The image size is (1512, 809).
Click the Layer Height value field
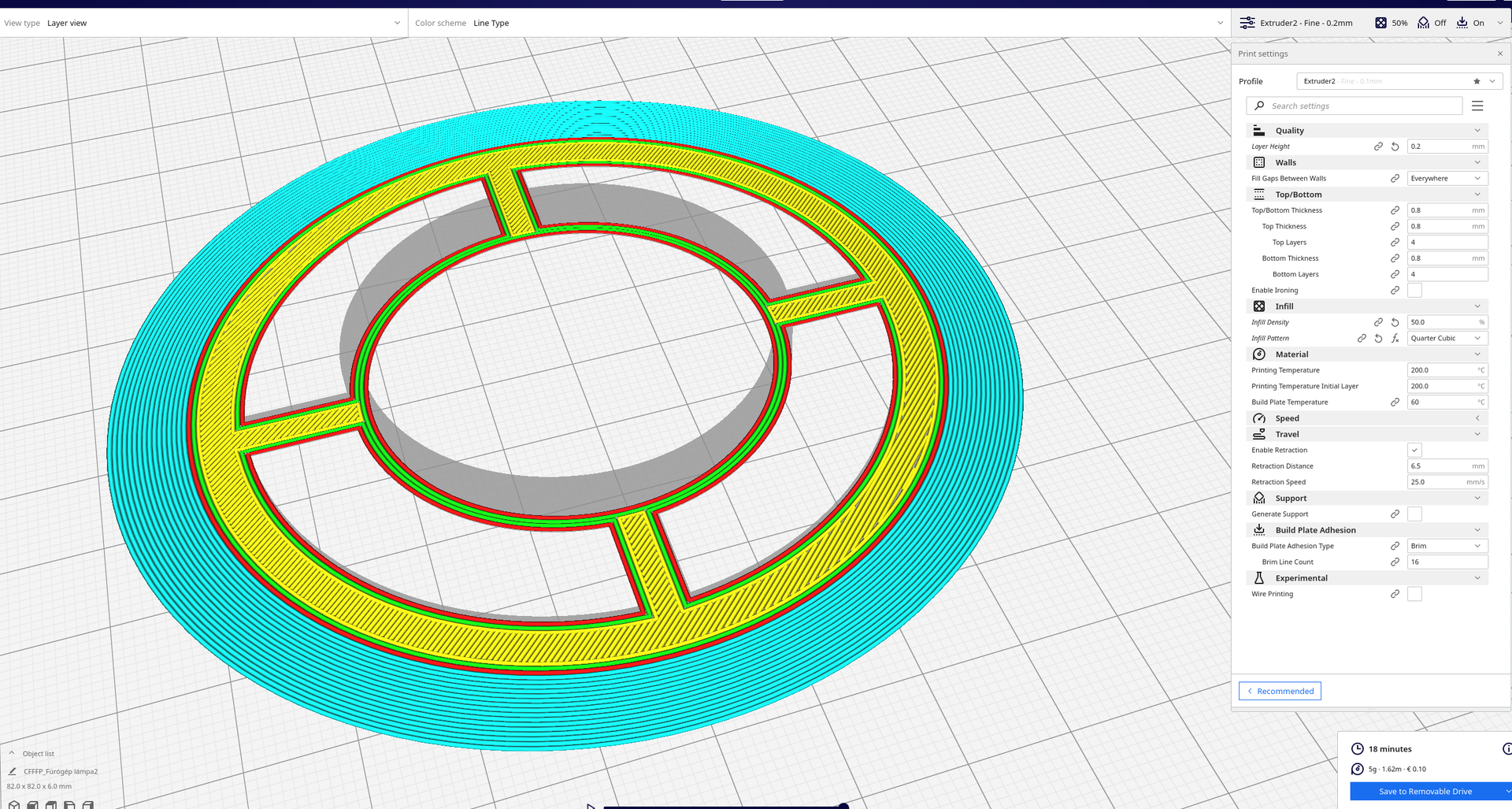[1447, 147]
